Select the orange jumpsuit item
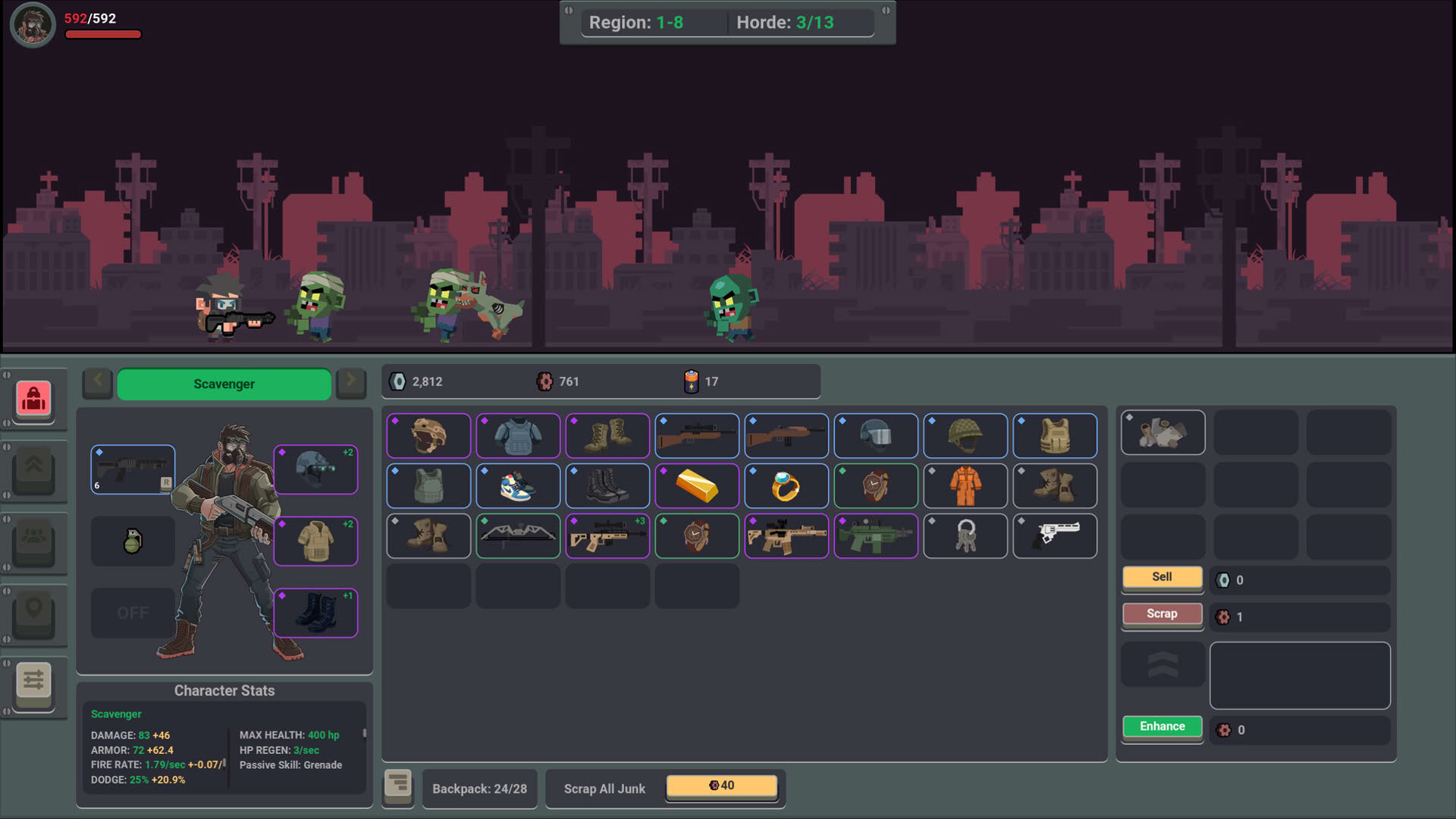Viewport: 1456px width, 819px height. tap(965, 486)
